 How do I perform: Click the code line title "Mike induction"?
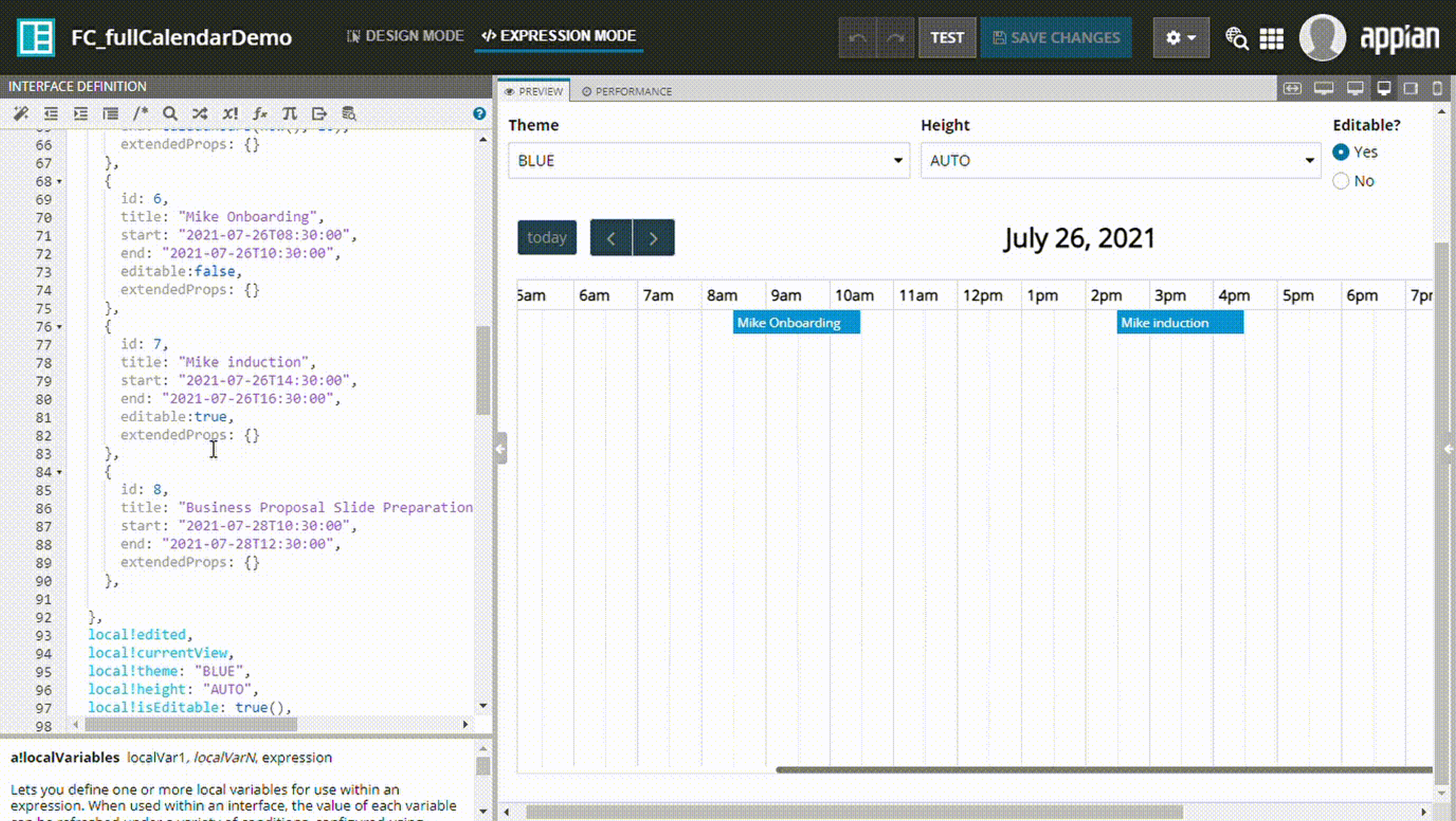(x=218, y=362)
